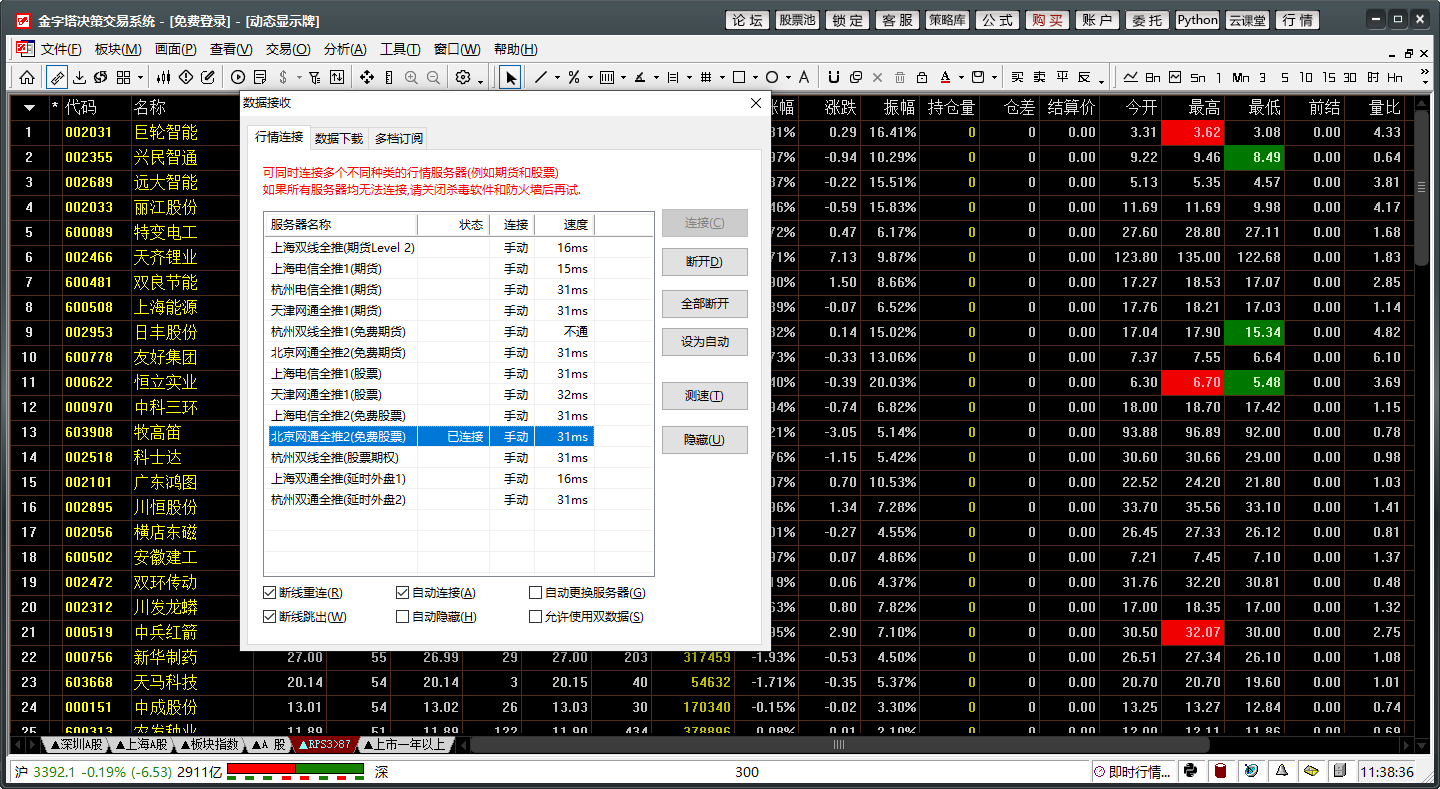This screenshot has height=789, width=1440.
Task: Open the line tool dropdown arrow
Action: 557,77
